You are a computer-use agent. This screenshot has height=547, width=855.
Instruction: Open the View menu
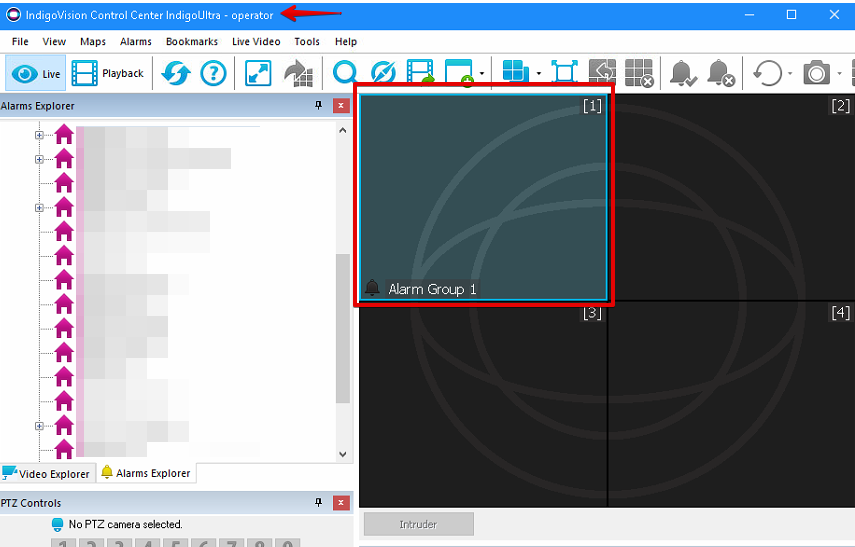pyautogui.click(x=54, y=41)
